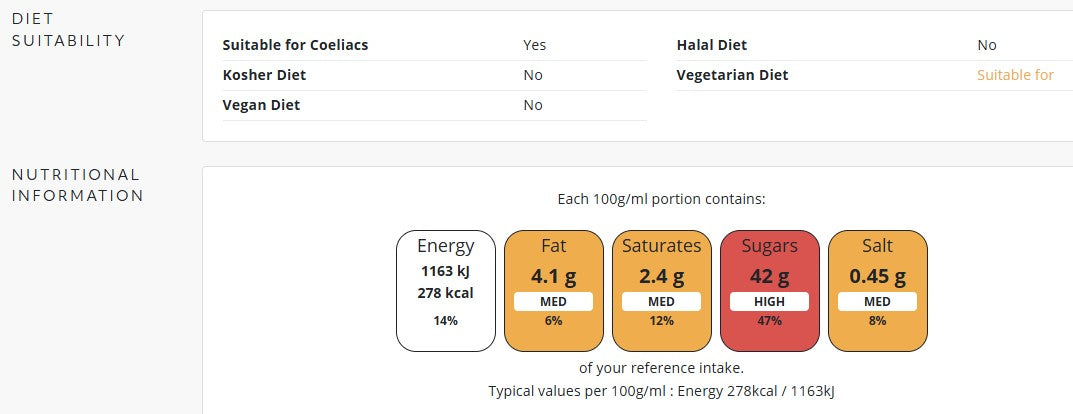Screen dimensions: 1073x414
Task: Click the HIGH label under Sugars
Action: 770,302
